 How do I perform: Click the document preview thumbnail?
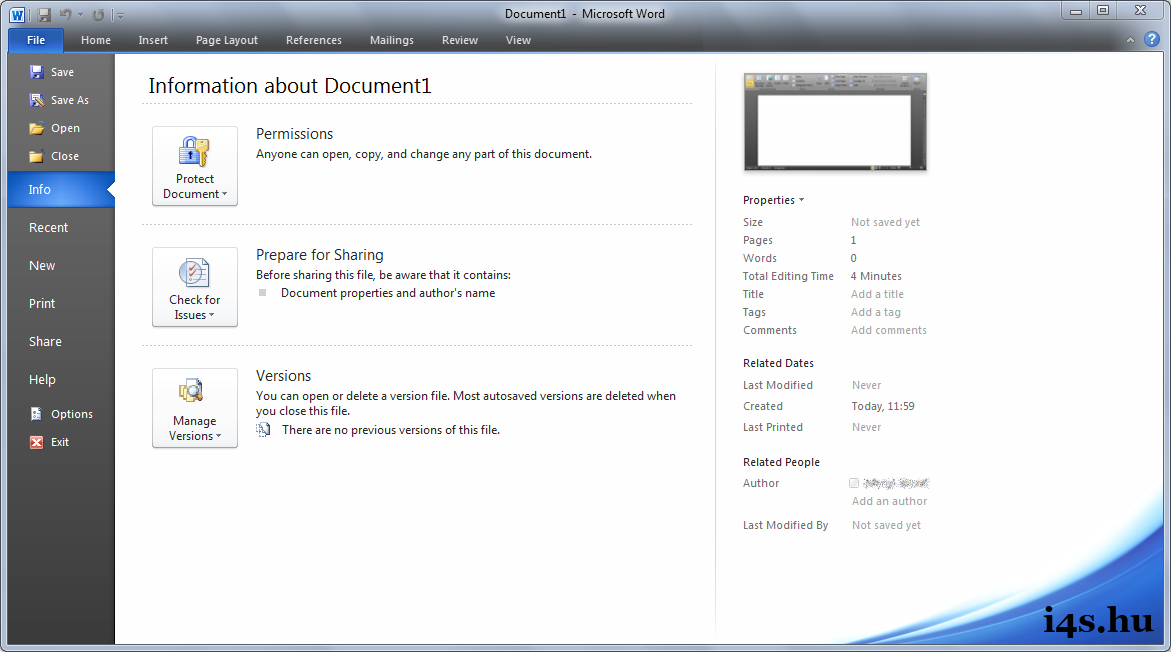pos(835,122)
